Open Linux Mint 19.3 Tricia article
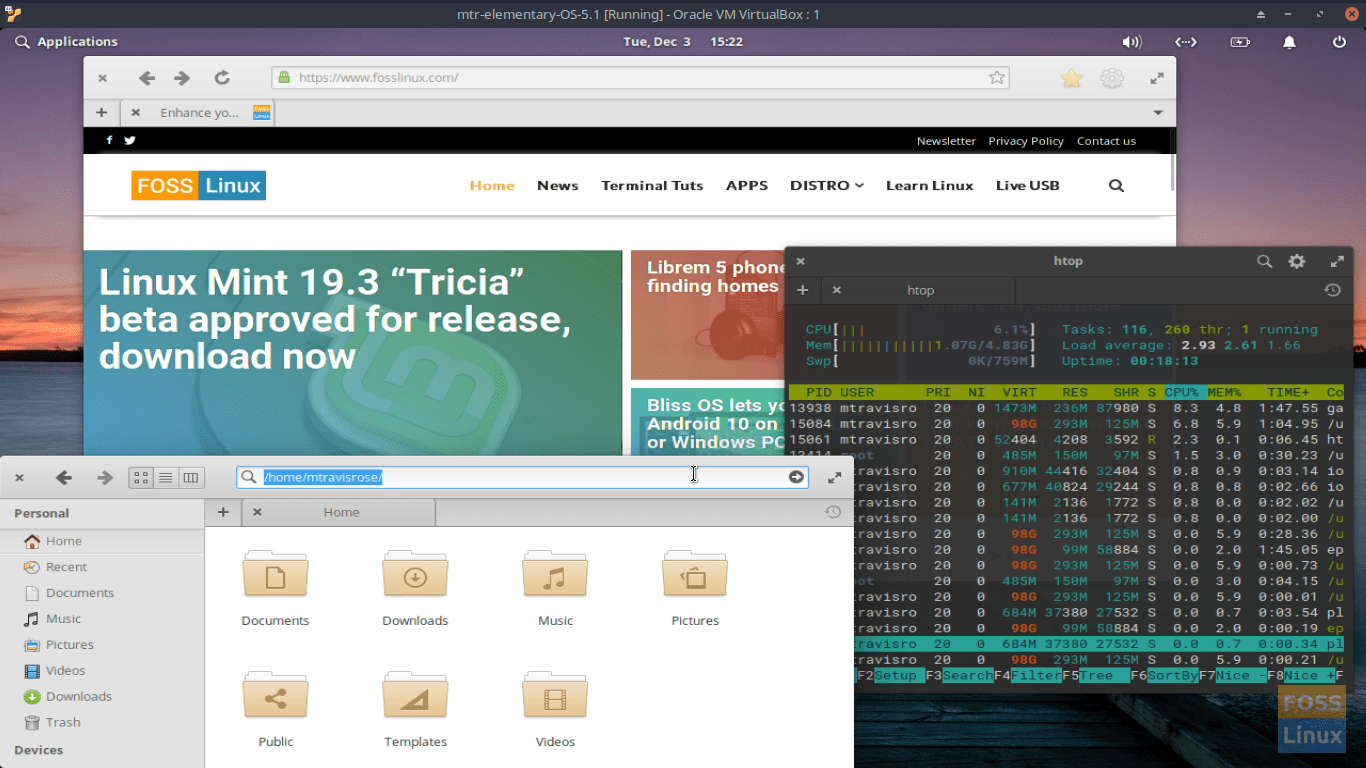 335,318
